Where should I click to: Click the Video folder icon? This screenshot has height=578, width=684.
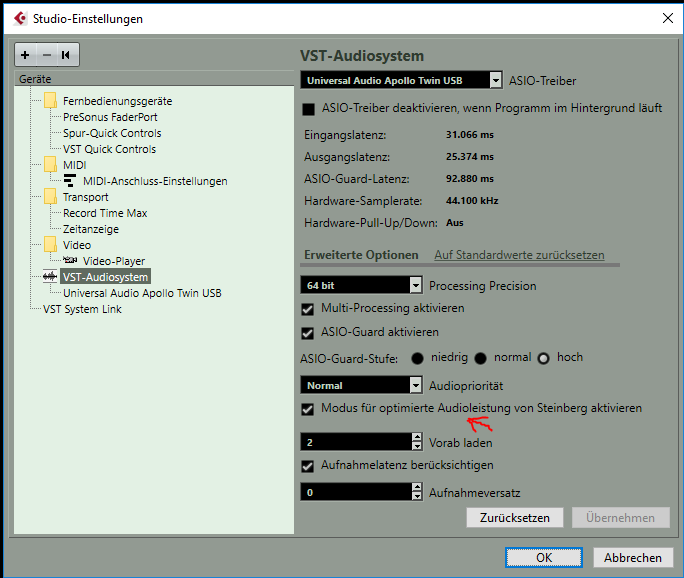(x=50, y=244)
